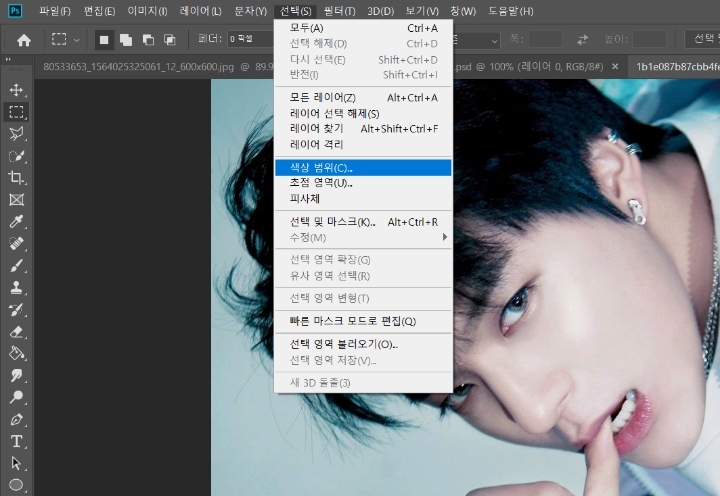Select the Quick Selection tool
Screen dimensions: 720x496
pyautogui.click(x=16, y=156)
